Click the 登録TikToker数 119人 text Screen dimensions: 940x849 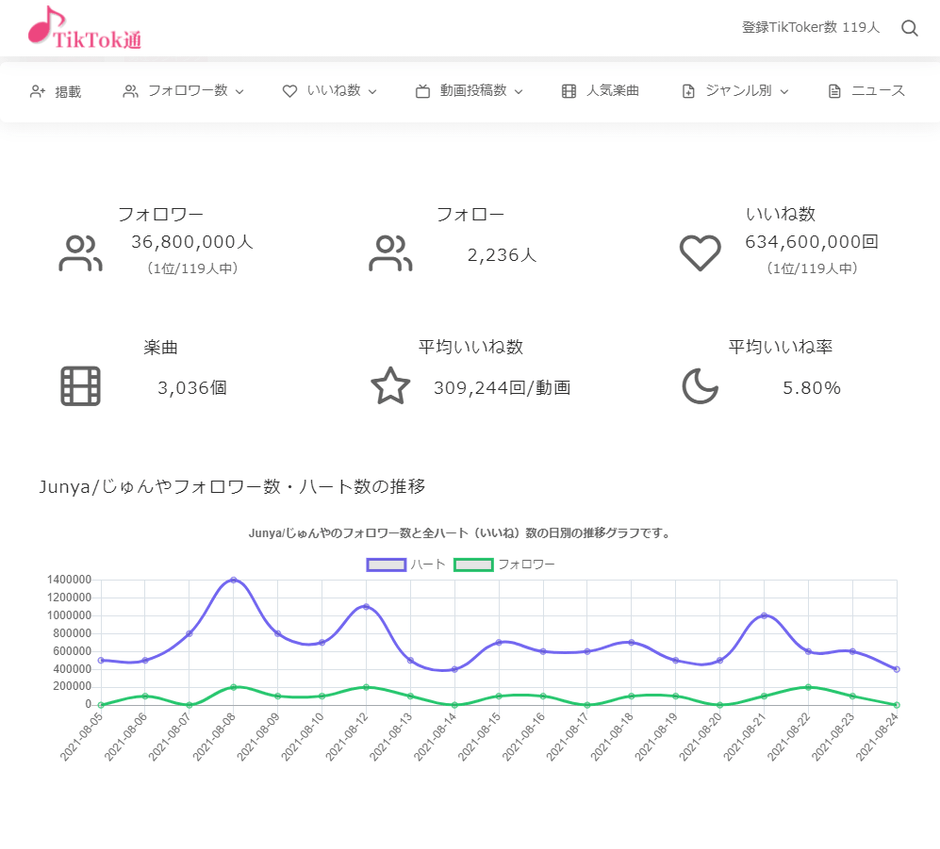click(x=810, y=27)
